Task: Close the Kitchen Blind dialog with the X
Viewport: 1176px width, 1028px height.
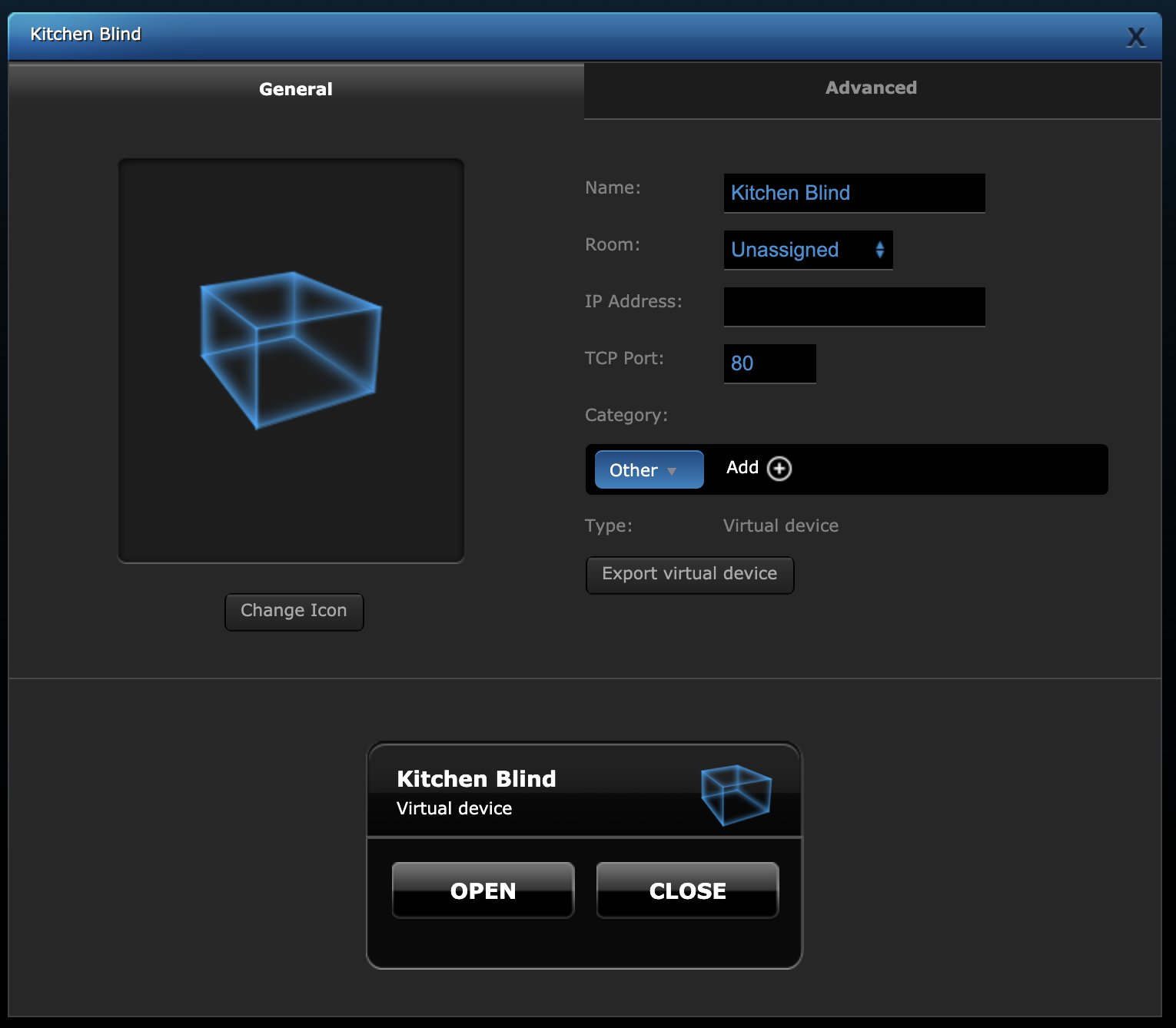Action: point(1135,37)
